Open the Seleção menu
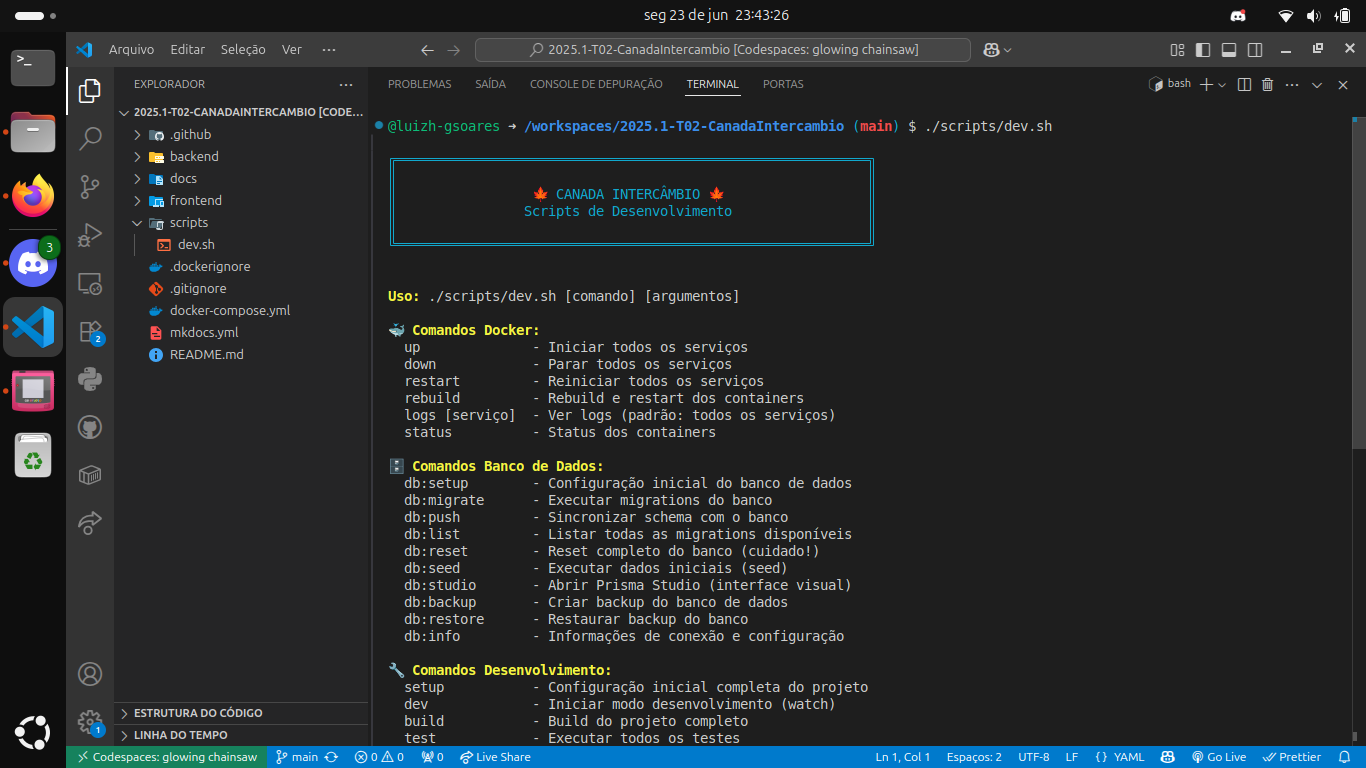This screenshot has width=1366, height=768. click(243, 49)
